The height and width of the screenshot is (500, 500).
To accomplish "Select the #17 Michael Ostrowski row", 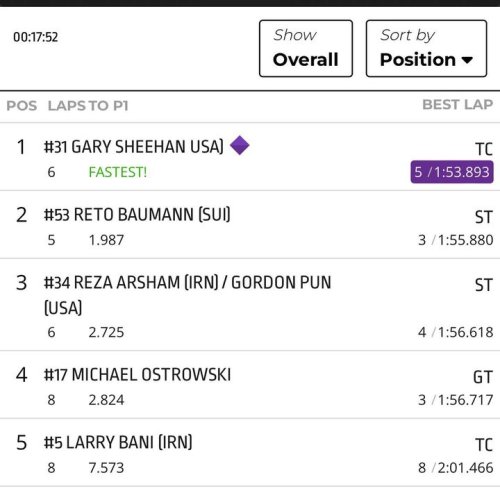I will click(250, 385).
